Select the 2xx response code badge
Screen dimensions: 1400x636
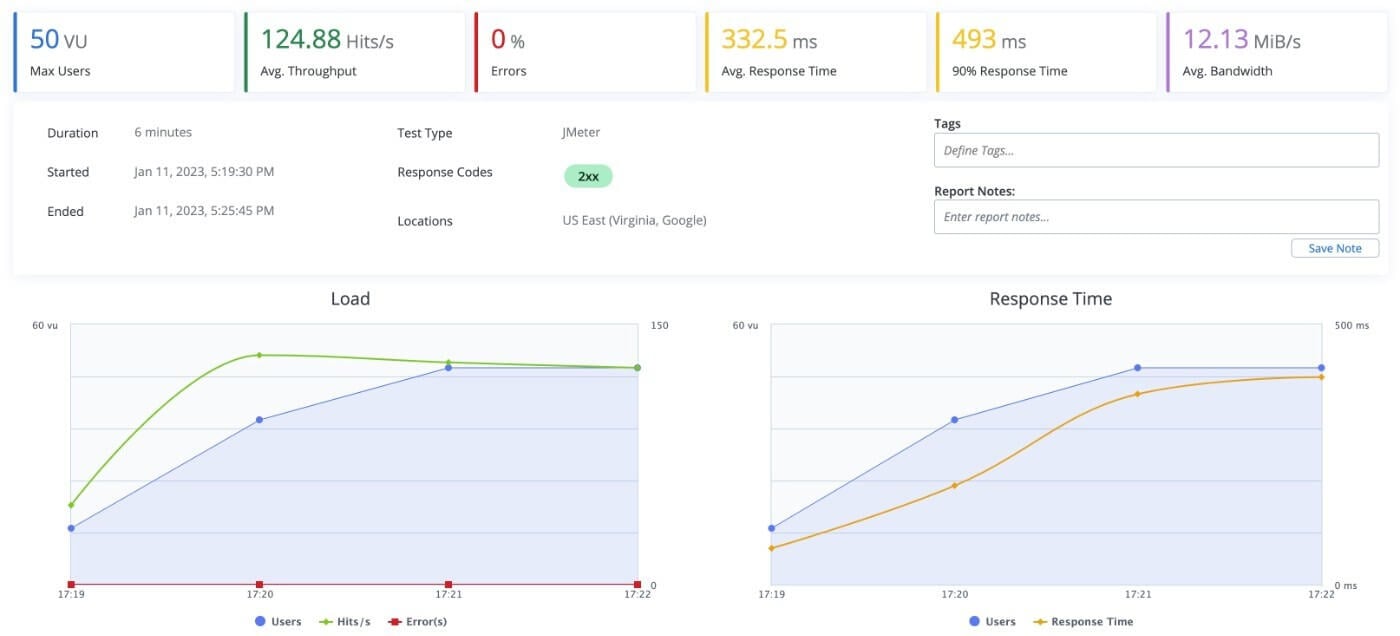588,176
